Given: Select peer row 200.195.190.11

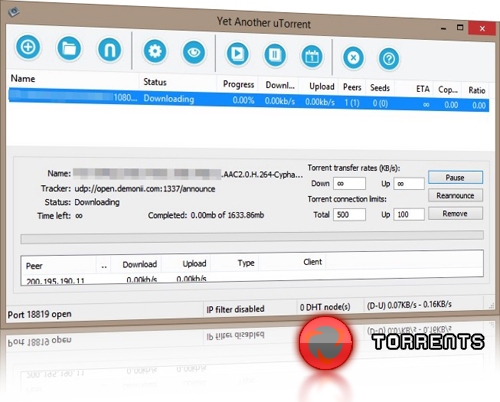Looking at the screenshot, I should point(117,280).
